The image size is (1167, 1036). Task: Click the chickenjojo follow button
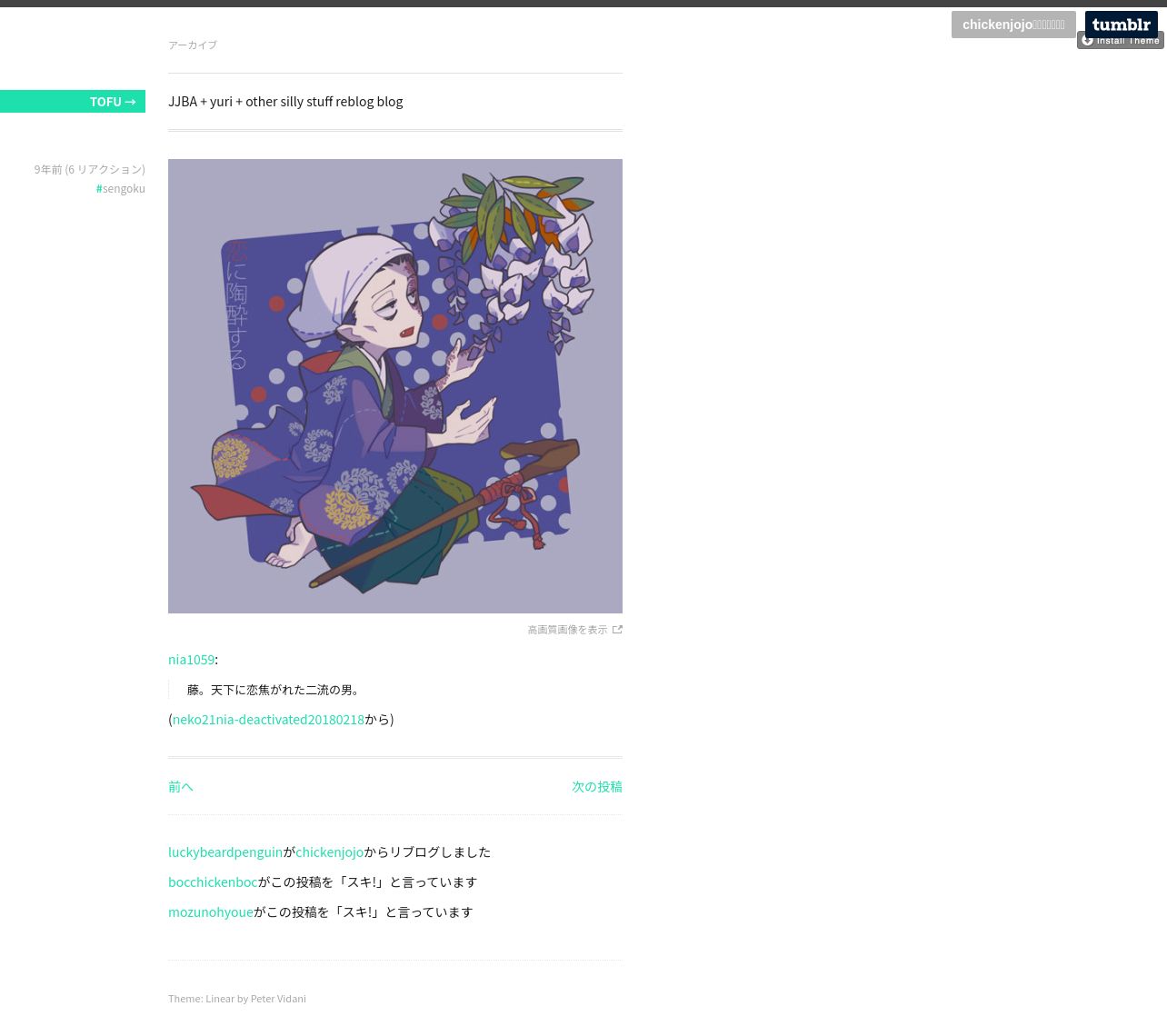1013,25
